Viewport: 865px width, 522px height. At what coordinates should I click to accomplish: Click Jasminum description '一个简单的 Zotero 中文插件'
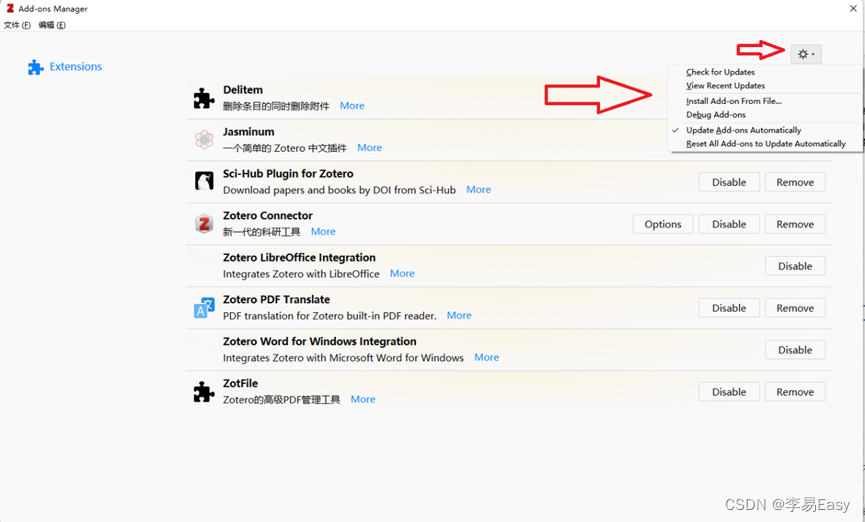(285, 148)
